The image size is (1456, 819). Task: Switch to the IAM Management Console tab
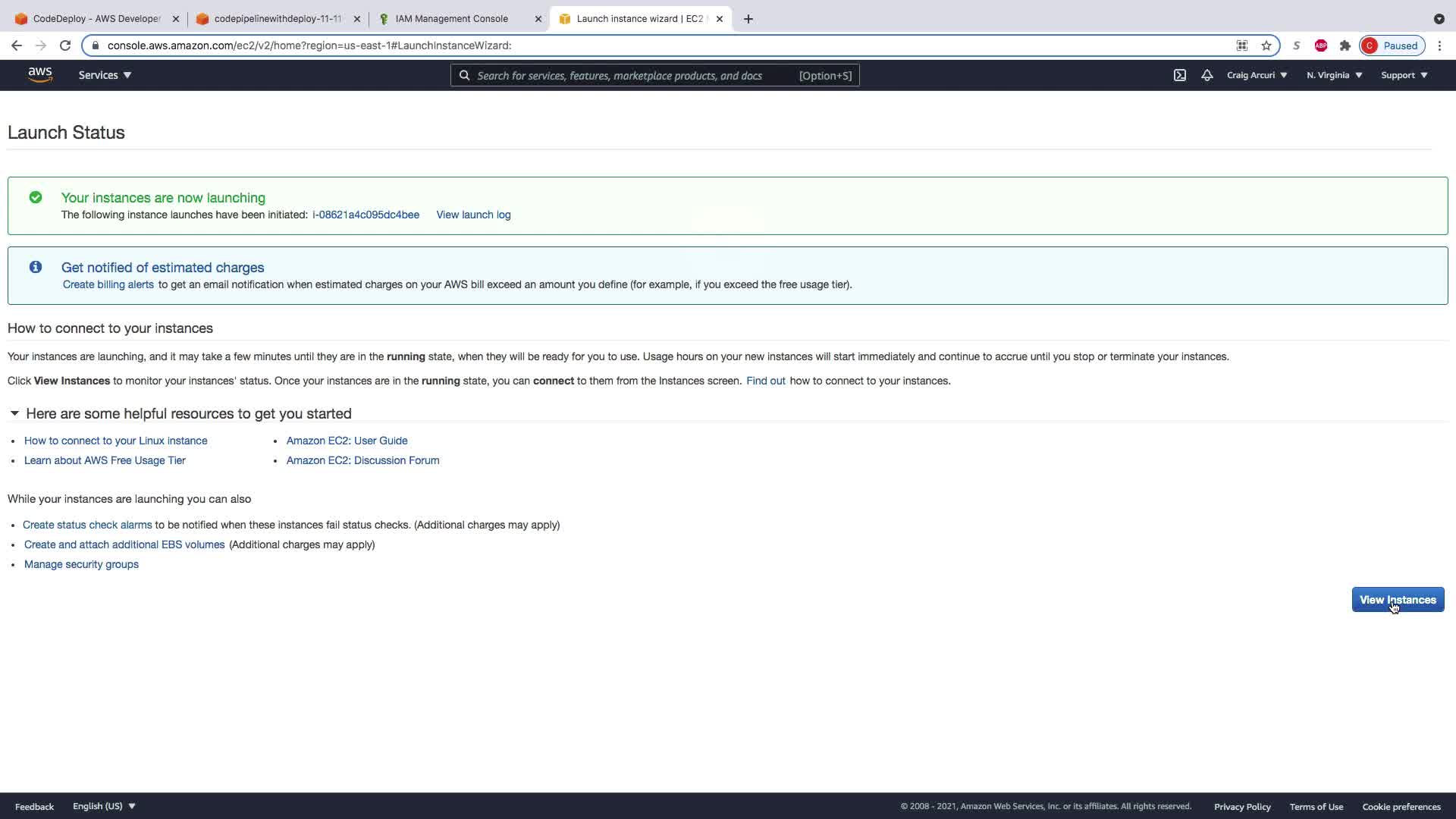point(452,19)
